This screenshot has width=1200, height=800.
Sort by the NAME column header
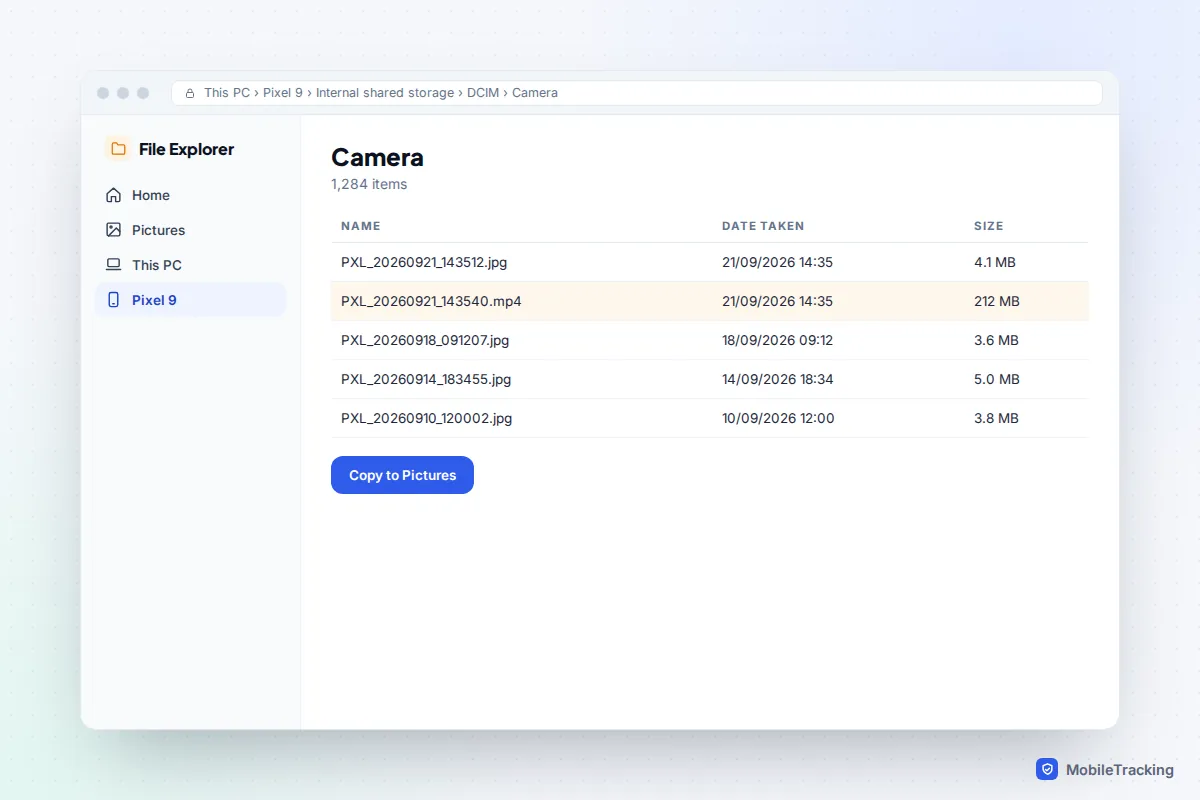click(x=361, y=226)
